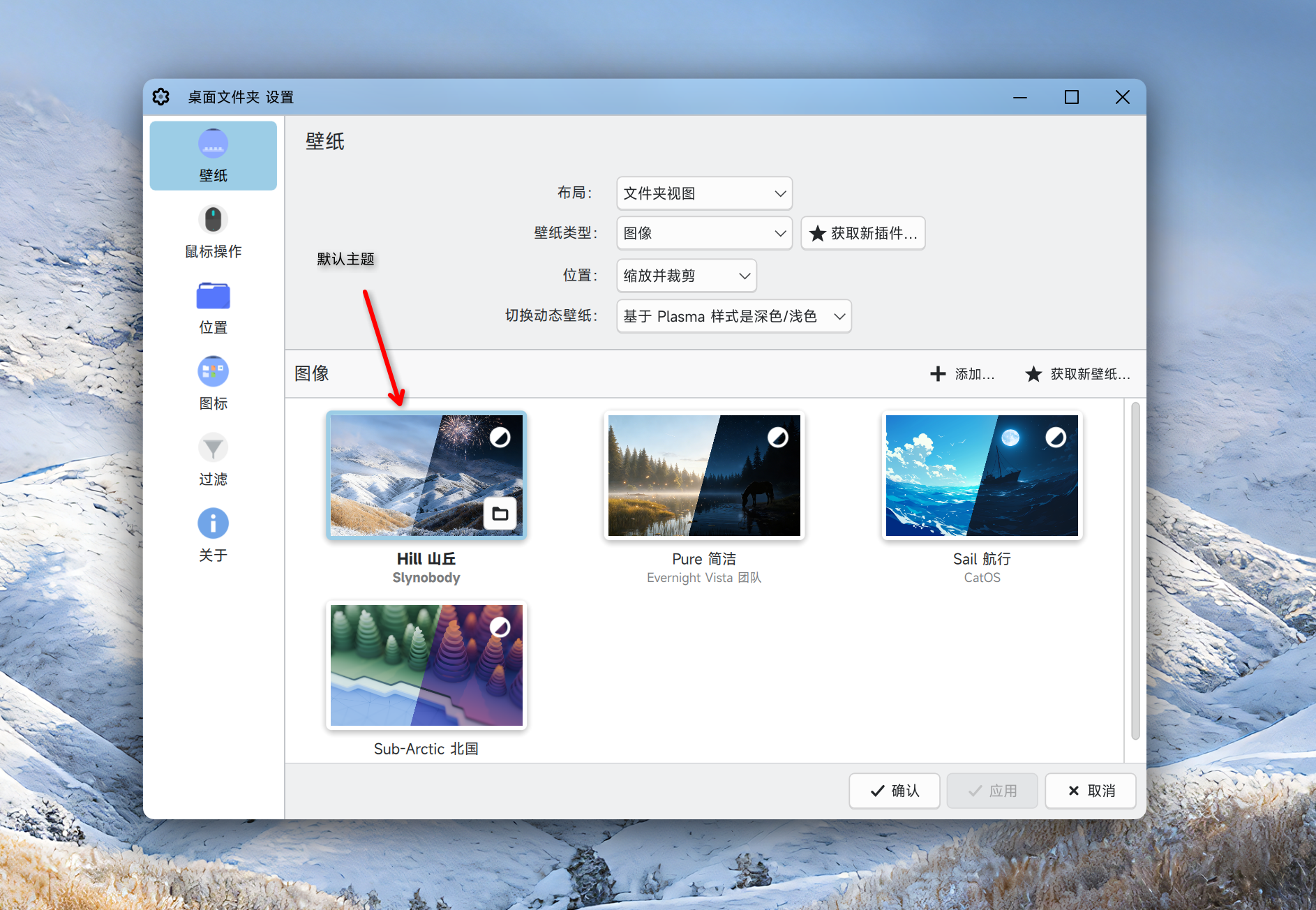
Task: Click the 确认 confirm button
Action: pyautogui.click(x=894, y=791)
